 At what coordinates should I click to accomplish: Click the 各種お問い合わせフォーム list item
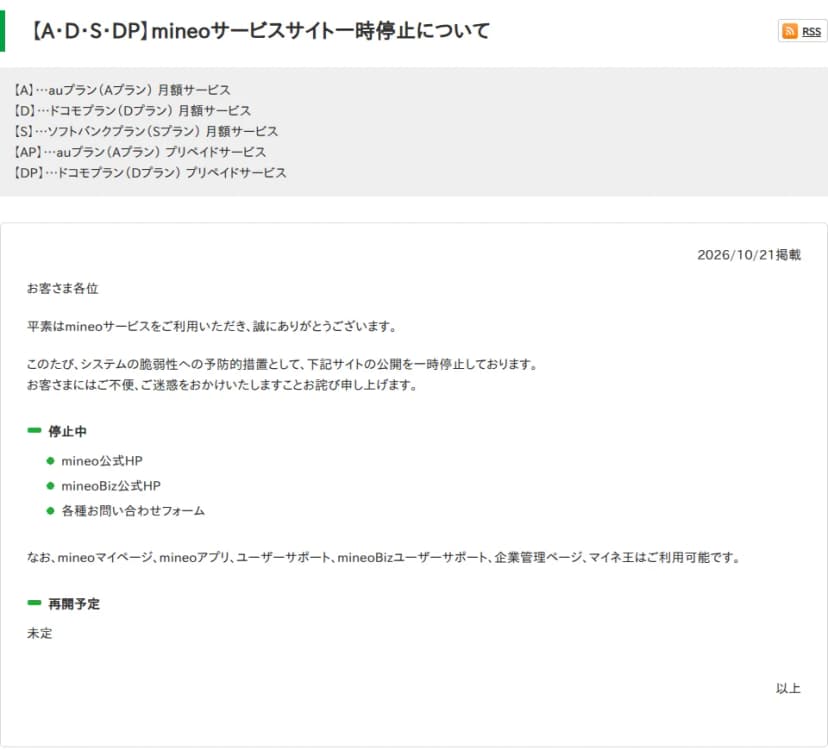133,511
